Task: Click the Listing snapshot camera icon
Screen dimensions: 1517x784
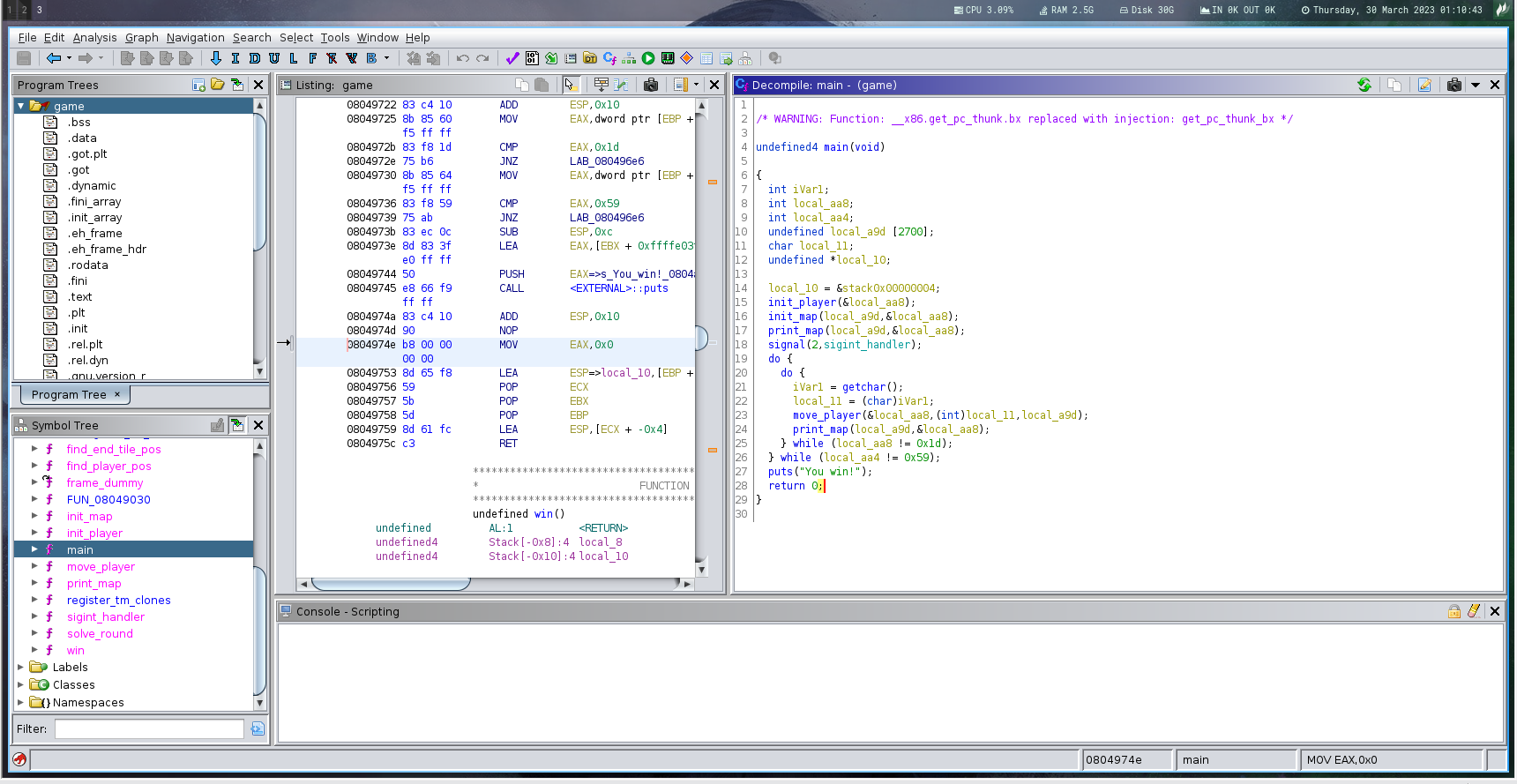Action: point(651,85)
